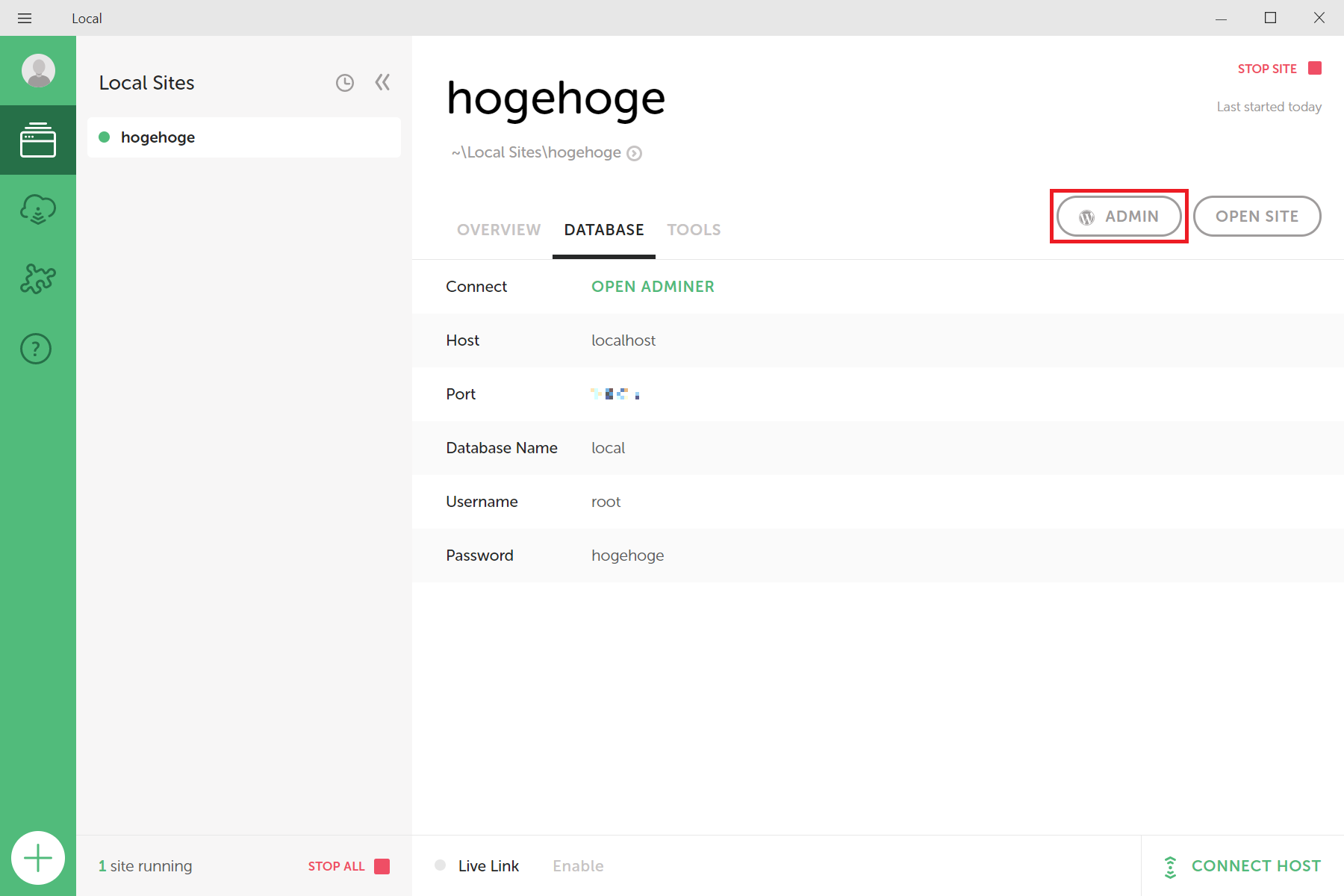
Task: Open Adminer database tool
Action: pyautogui.click(x=653, y=287)
